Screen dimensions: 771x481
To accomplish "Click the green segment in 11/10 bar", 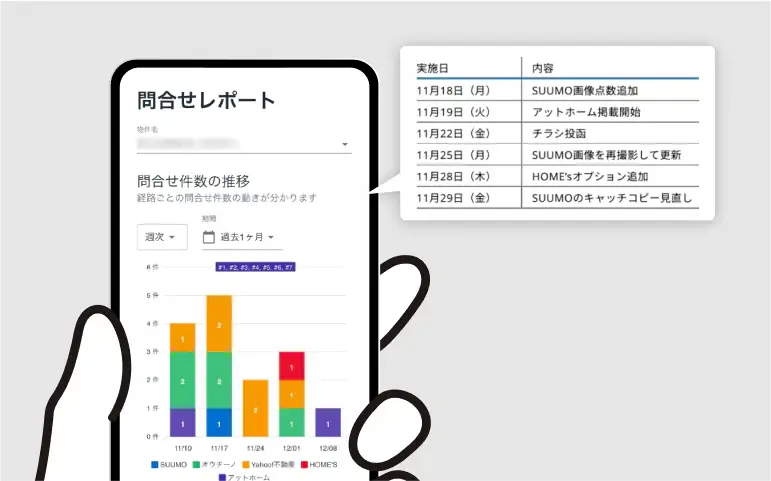I will pos(182,380).
